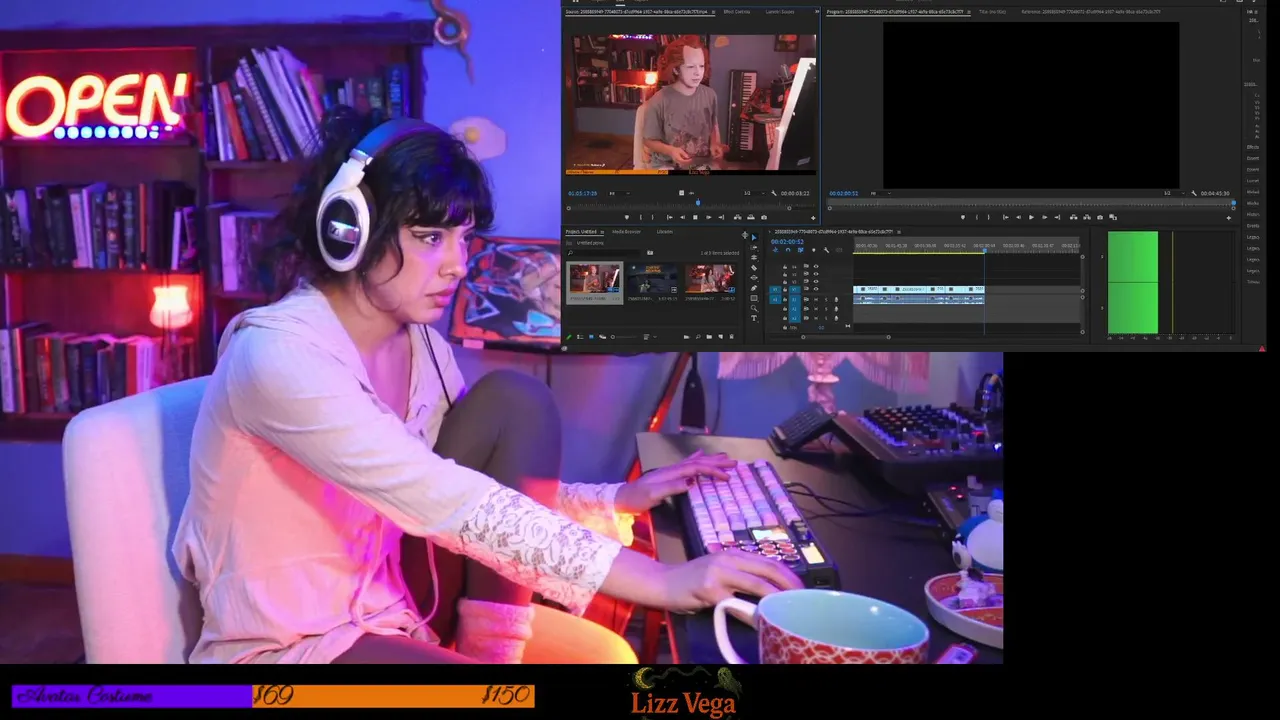Toggle the lock on the V1 track
Screen dimensions: 1280x720
tap(785, 289)
